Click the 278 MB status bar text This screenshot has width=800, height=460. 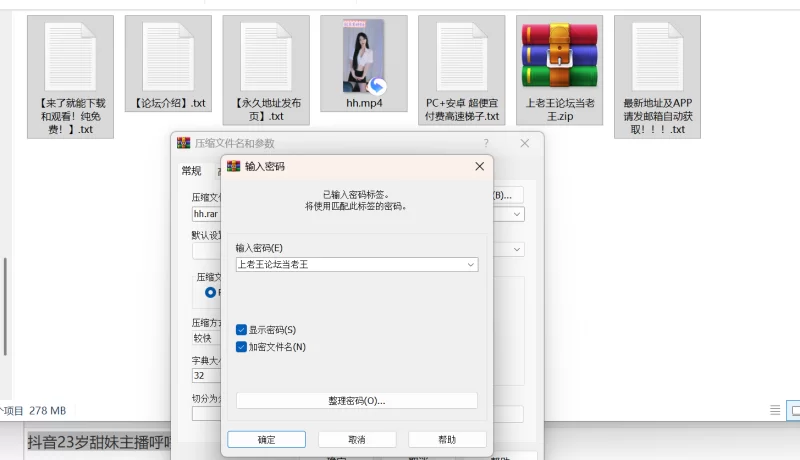point(47,411)
